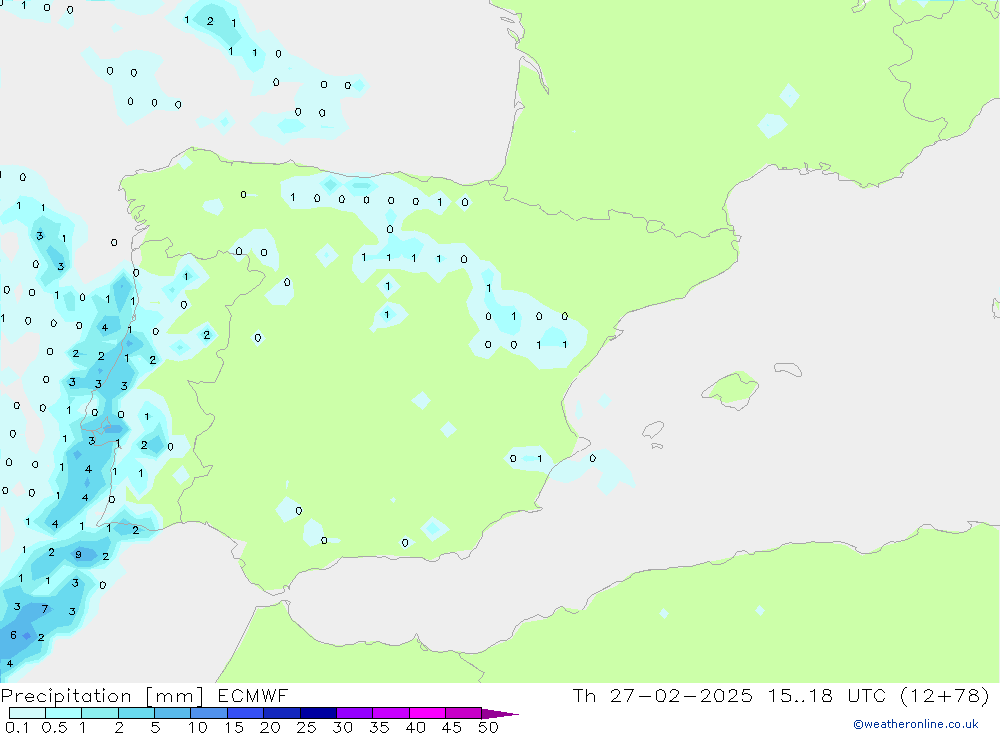Pick the 0.1–0.5 mm lightest legend swatch
1000x733 pixels.
coord(27,713)
